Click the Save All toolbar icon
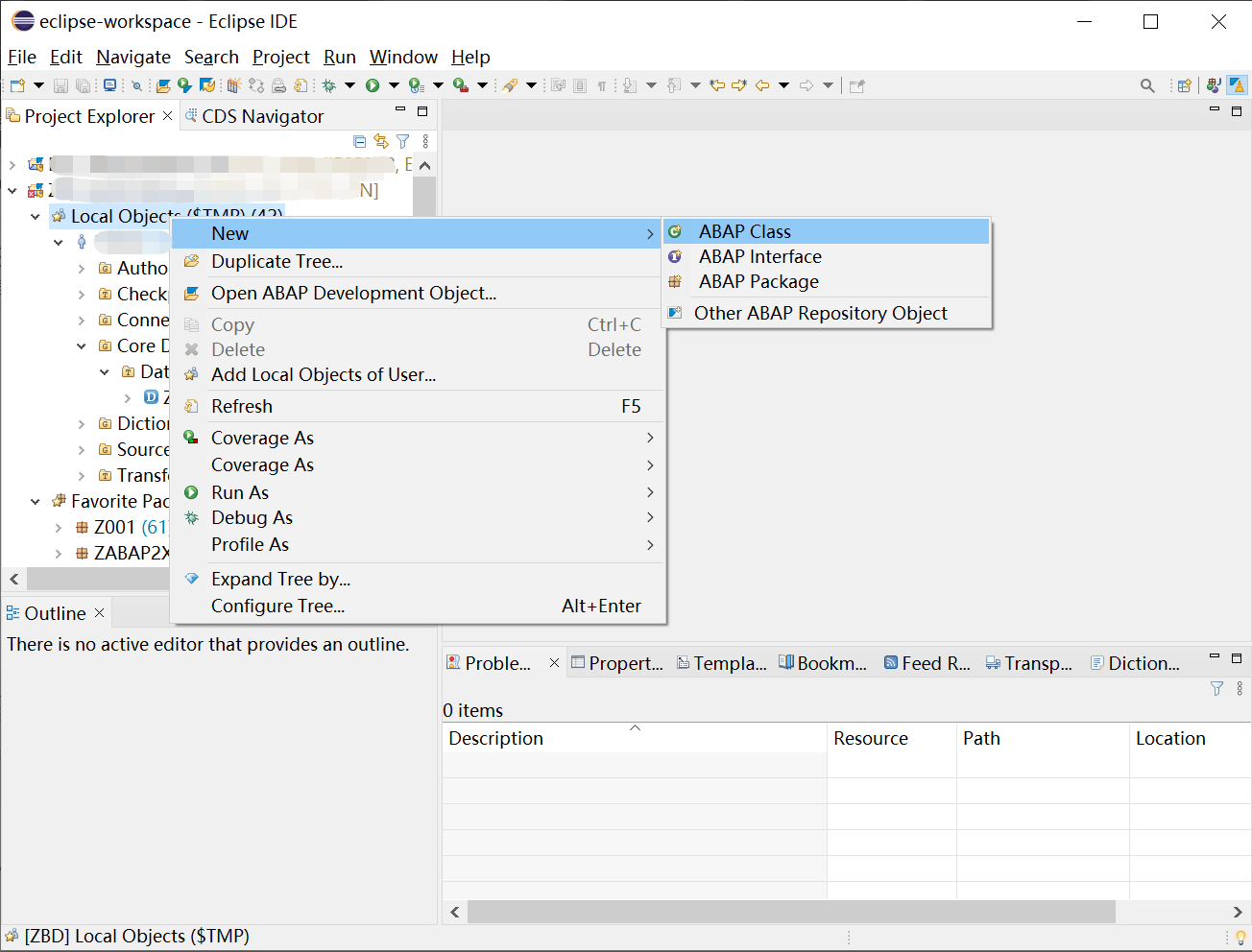Screen dimensions: 1252x952 click(x=84, y=85)
